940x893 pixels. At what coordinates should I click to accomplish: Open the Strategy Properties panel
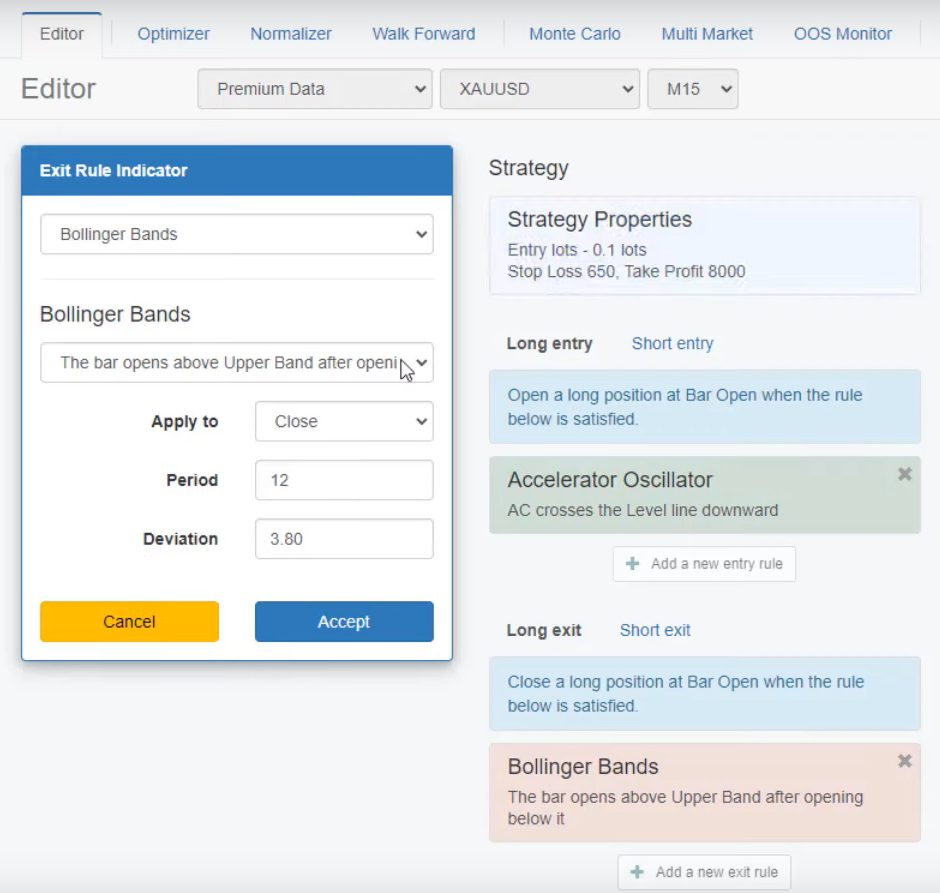click(x=704, y=245)
